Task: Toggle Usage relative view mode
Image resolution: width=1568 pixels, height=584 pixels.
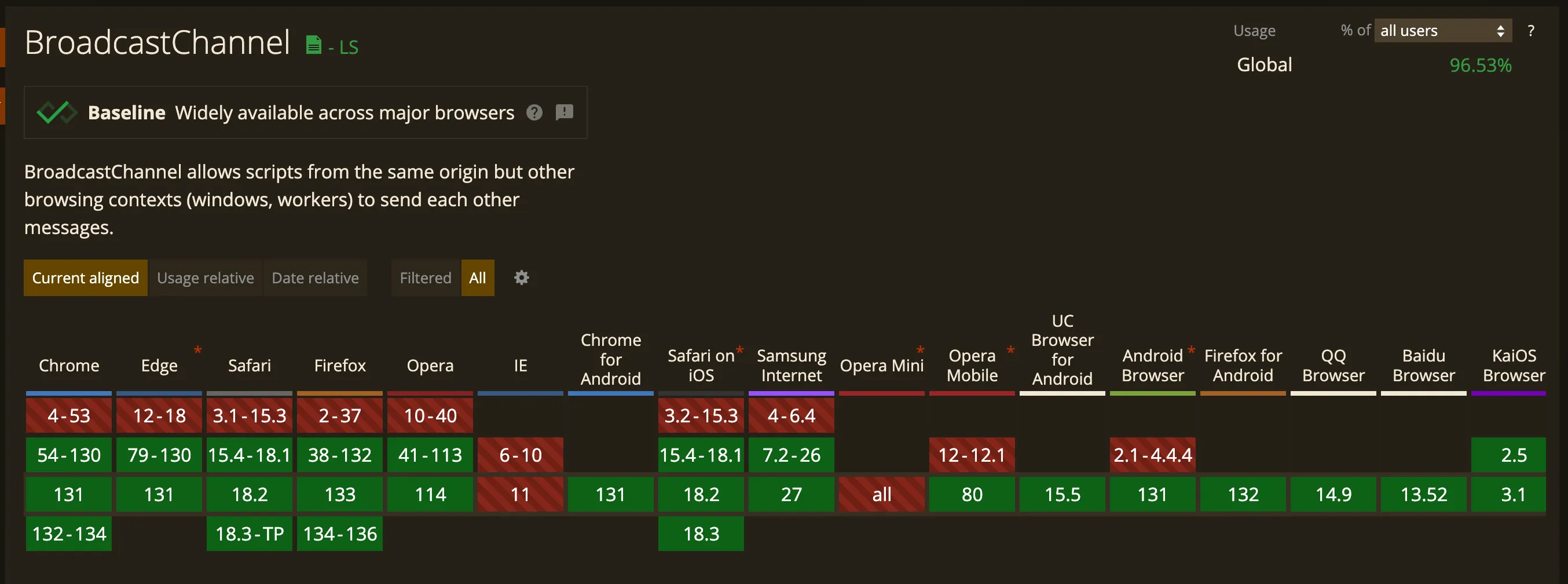Action: click(205, 278)
